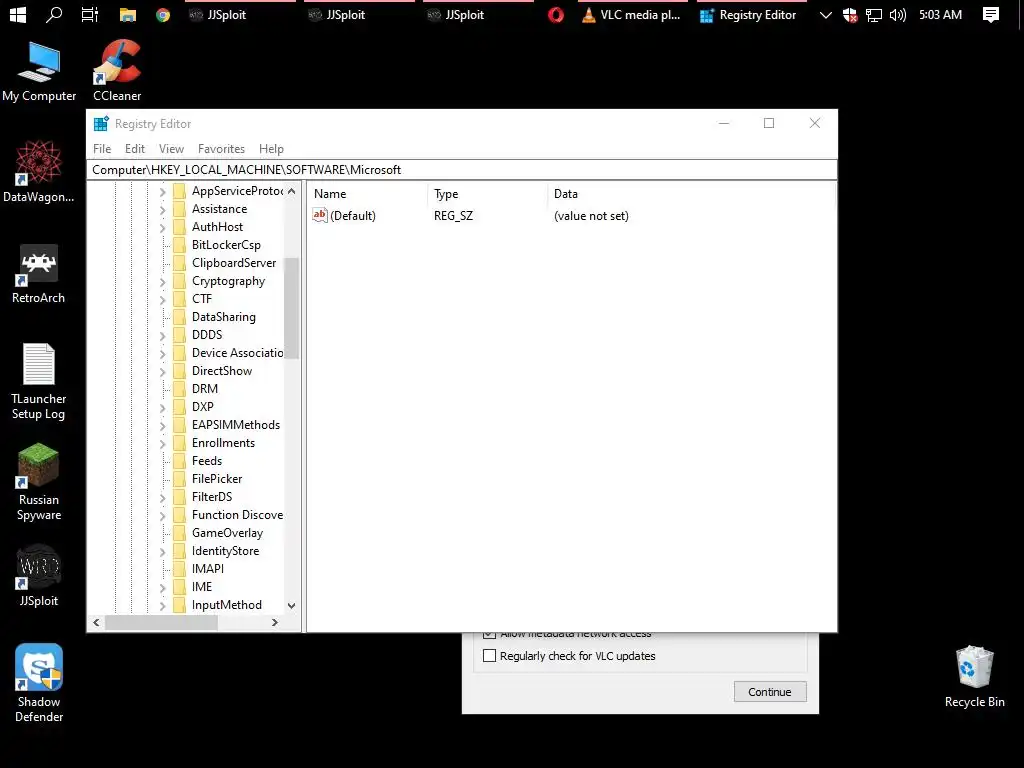Expand the Assistance key
The width and height of the screenshot is (1024, 768).
(163, 210)
